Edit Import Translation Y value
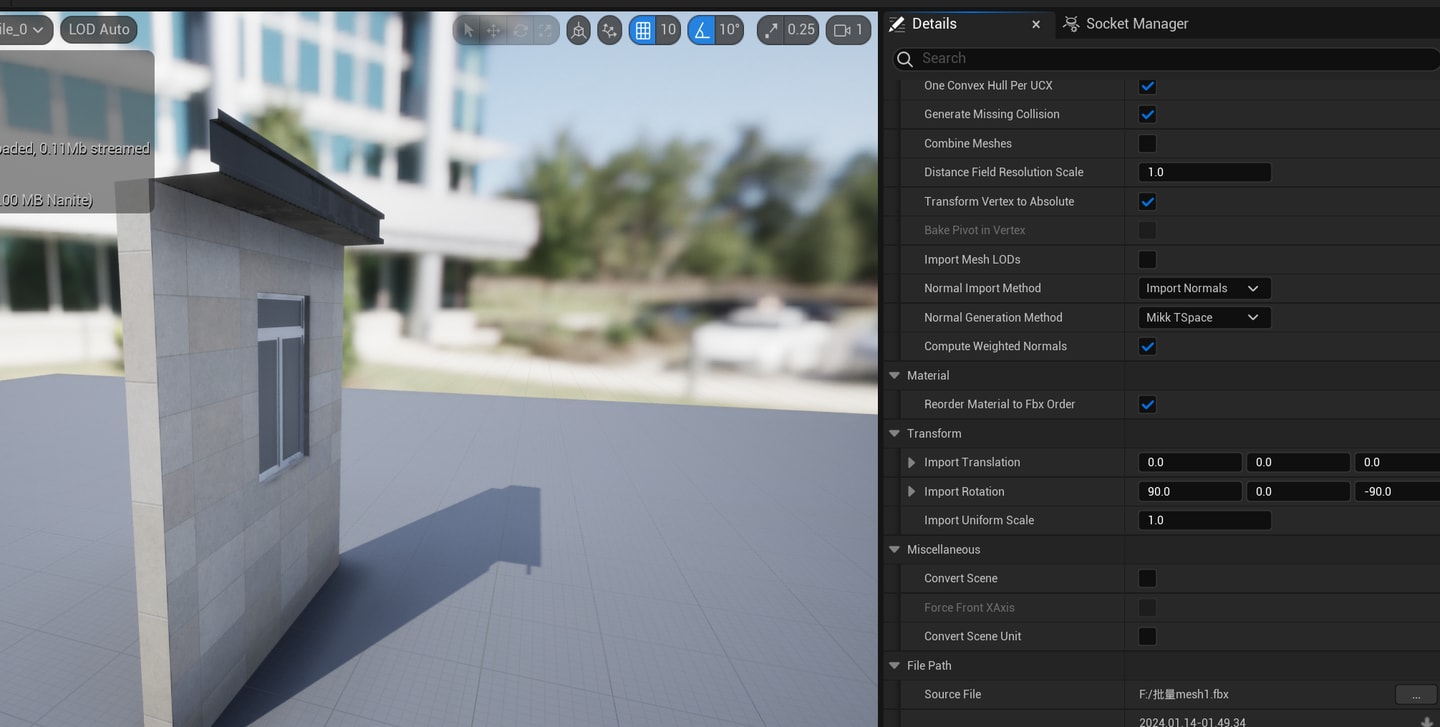 pos(1298,462)
